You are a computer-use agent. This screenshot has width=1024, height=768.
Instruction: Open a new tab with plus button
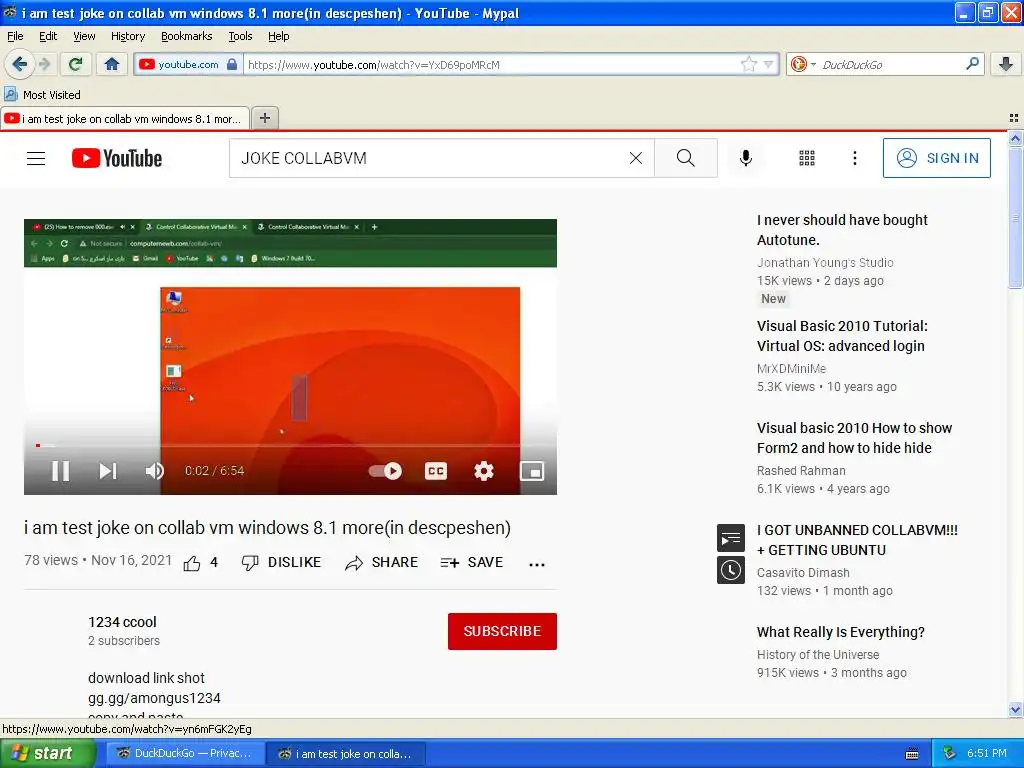click(264, 118)
